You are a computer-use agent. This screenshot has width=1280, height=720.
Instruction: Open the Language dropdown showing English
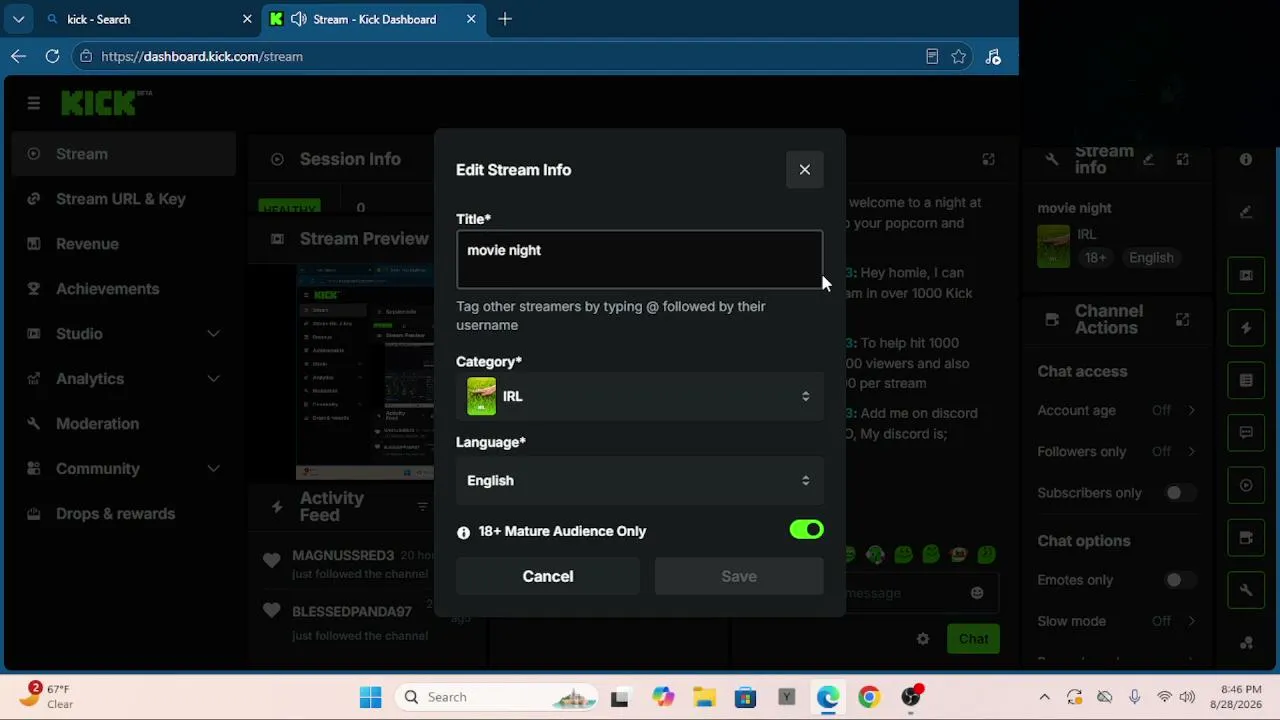pyautogui.click(x=640, y=481)
